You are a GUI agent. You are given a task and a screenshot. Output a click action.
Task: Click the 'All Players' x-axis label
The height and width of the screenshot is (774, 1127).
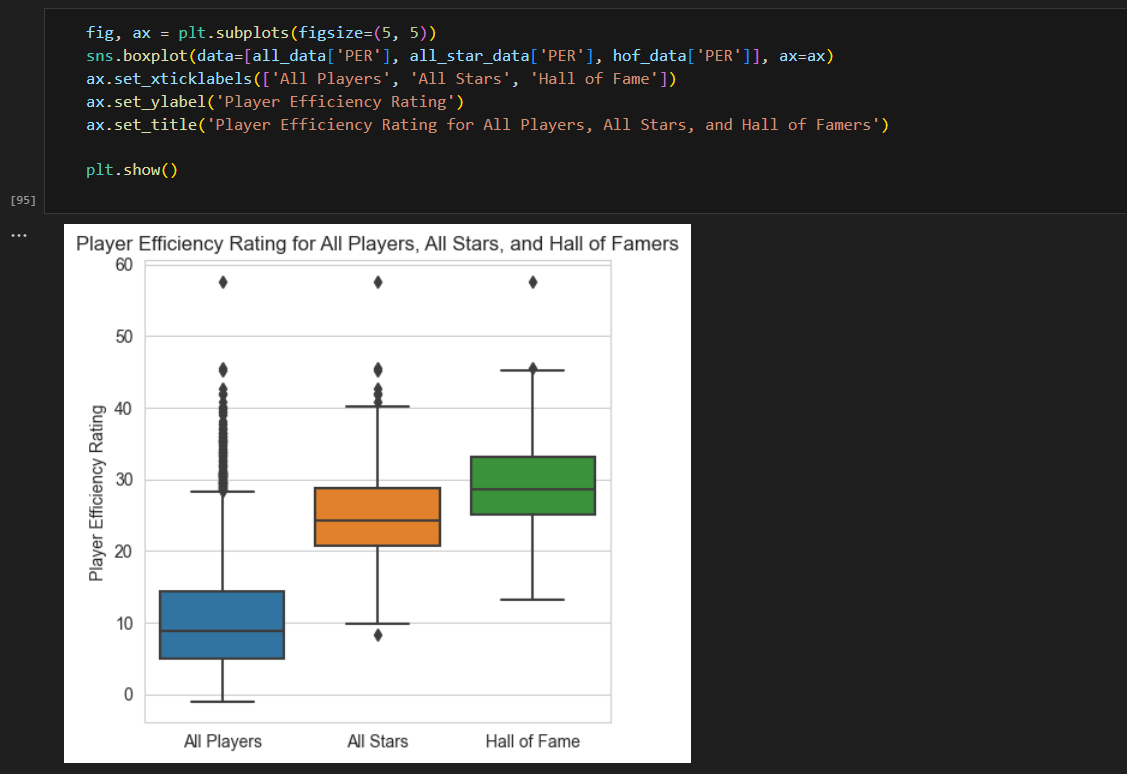[x=223, y=741]
